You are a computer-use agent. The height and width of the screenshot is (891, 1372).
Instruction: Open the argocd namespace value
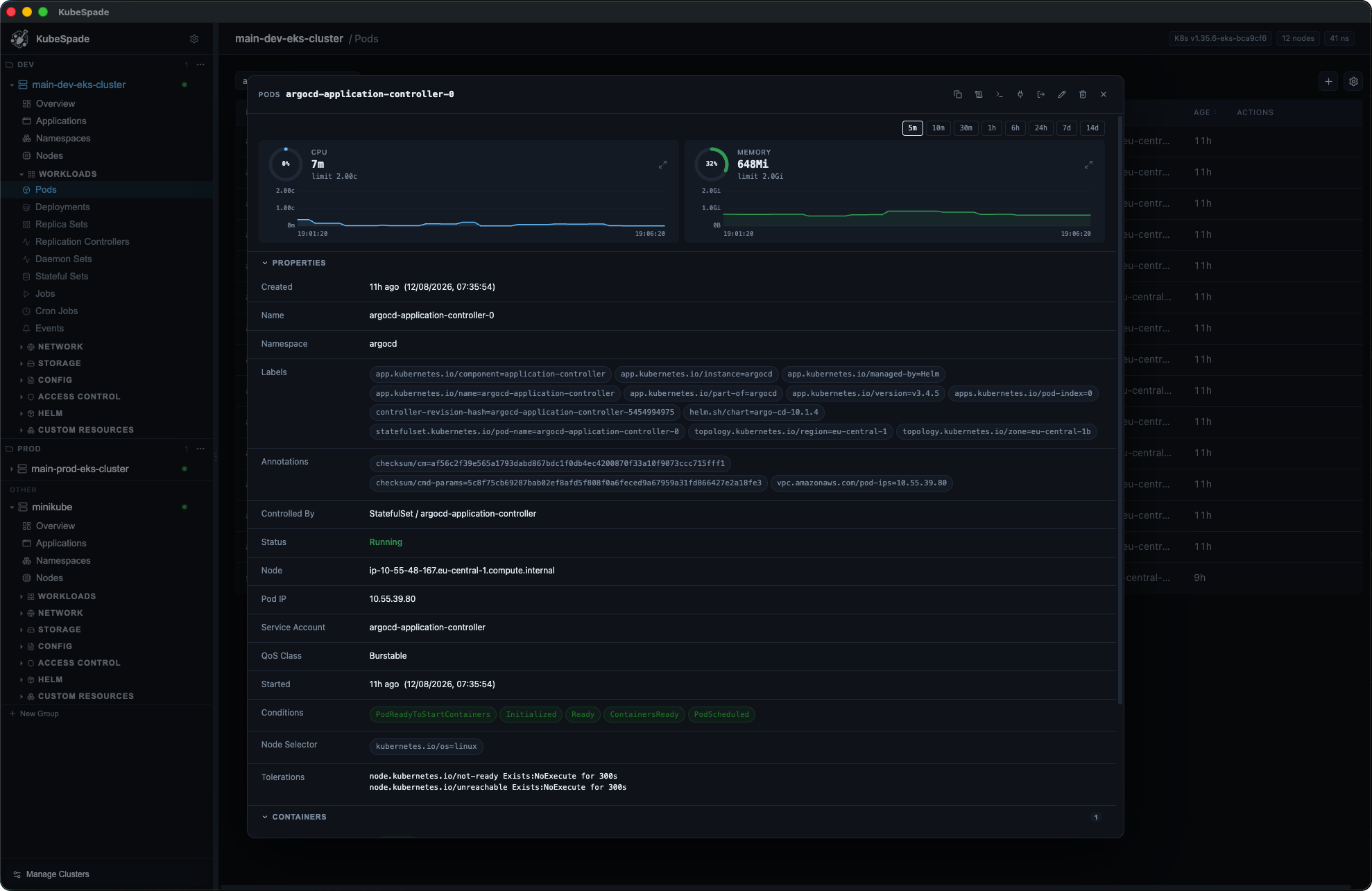tap(383, 344)
